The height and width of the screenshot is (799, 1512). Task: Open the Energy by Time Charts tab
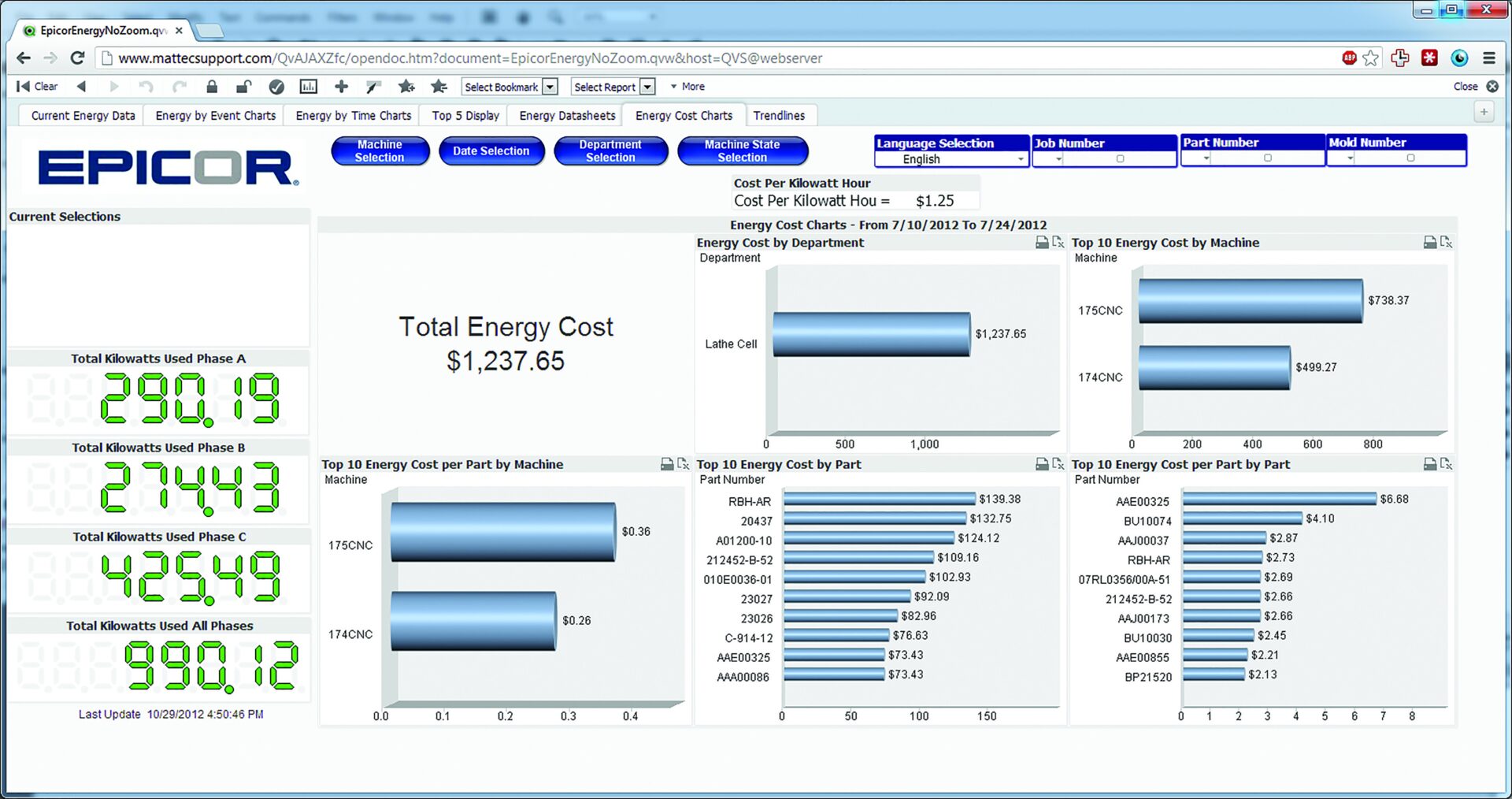(x=354, y=116)
